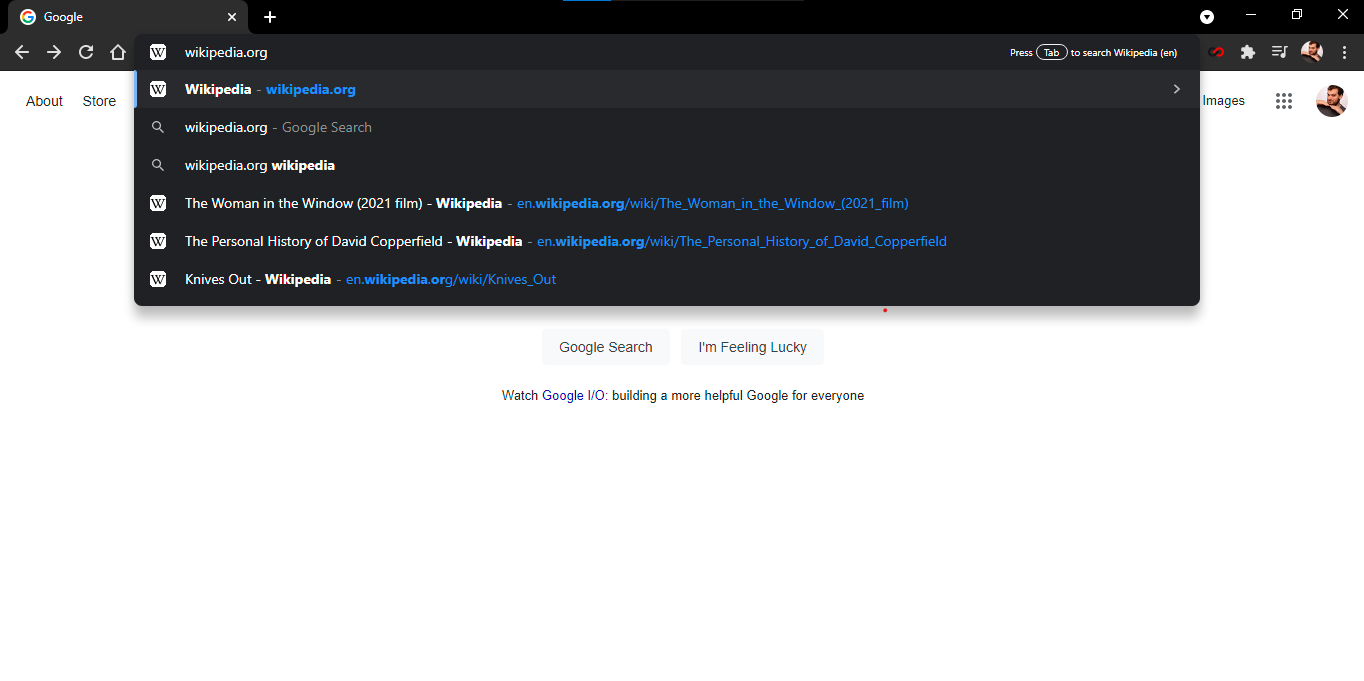Screen dimensions: 1364x681
Task: Go to the Home page
Action: [x=118, y=52]
